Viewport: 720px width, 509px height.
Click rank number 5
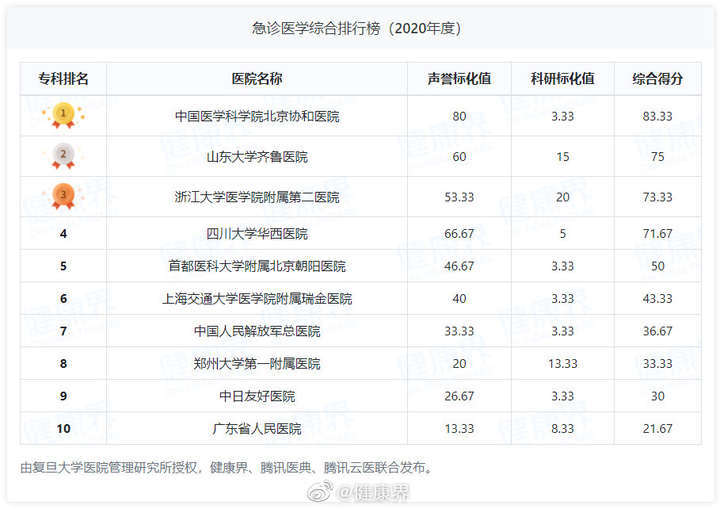tap(63, 266)
